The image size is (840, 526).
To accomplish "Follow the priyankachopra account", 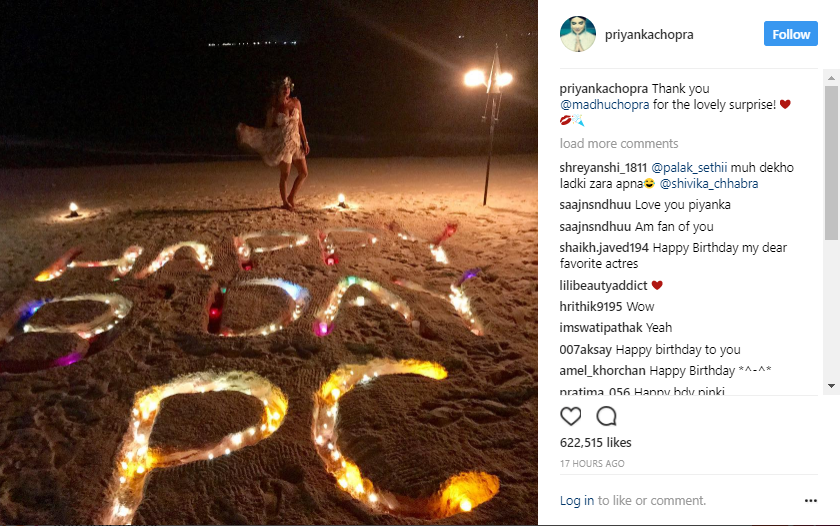I will pos(791,34).
